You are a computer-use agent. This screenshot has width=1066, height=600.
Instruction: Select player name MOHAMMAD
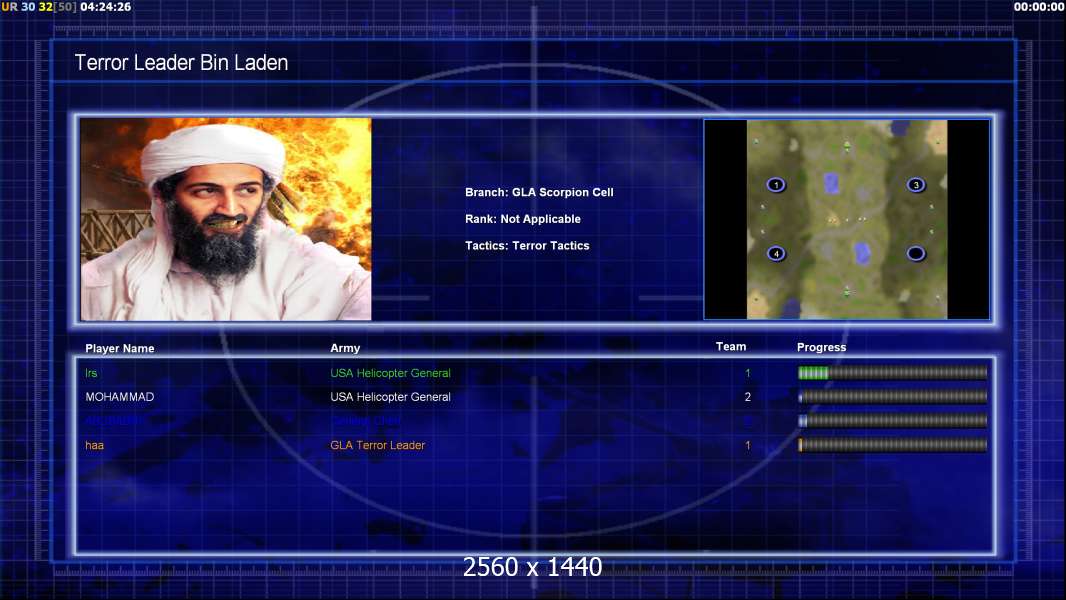click(x=120, y=397)
